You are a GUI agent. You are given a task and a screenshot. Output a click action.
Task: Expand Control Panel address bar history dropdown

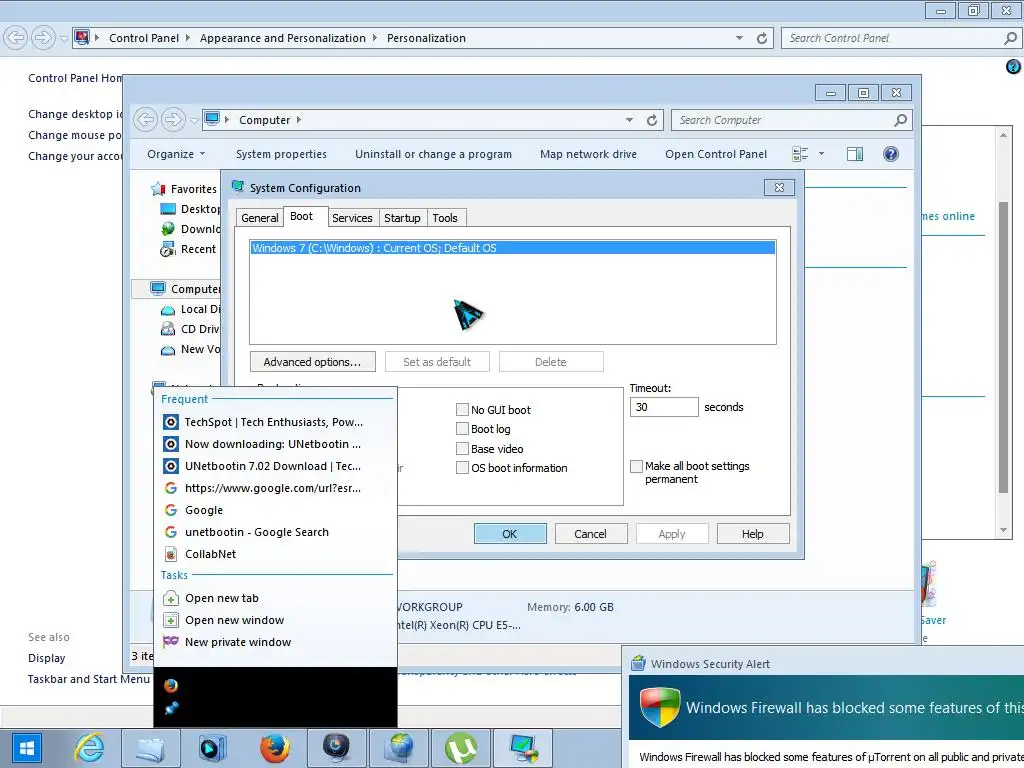click(739, 39)
